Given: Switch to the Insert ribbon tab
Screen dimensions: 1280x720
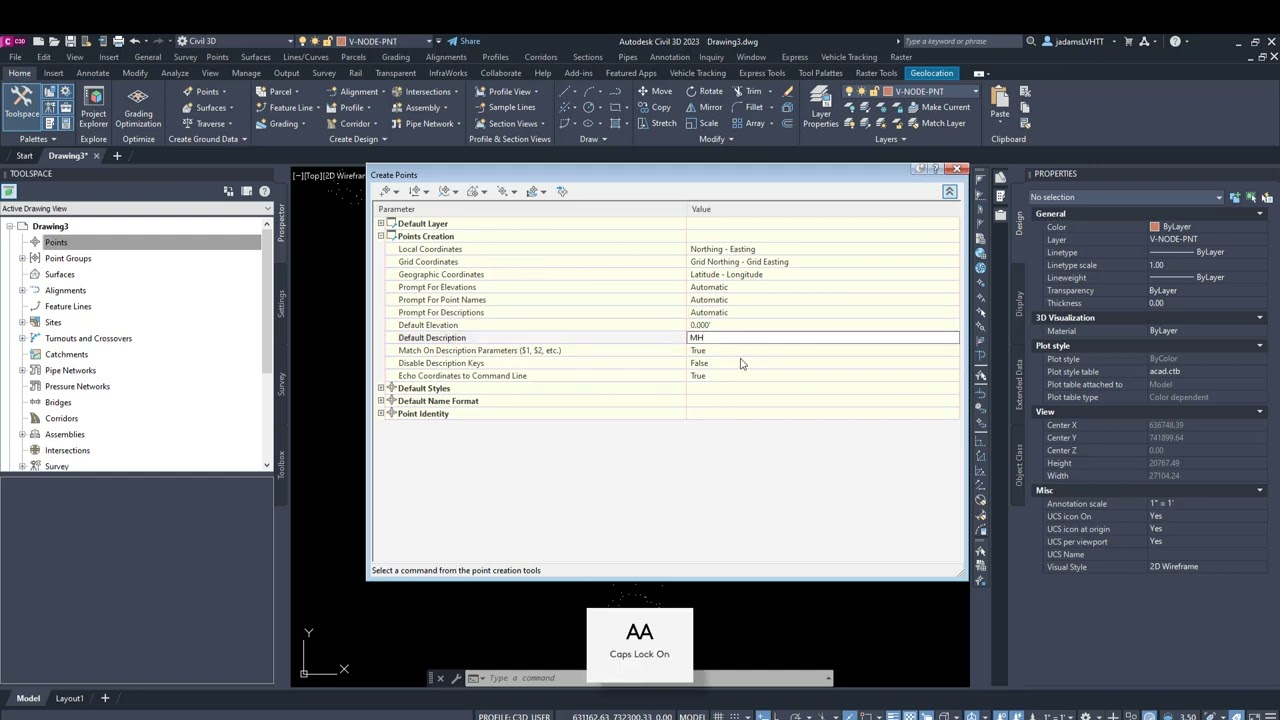Looking at the screenshot, I should (53, 73).
